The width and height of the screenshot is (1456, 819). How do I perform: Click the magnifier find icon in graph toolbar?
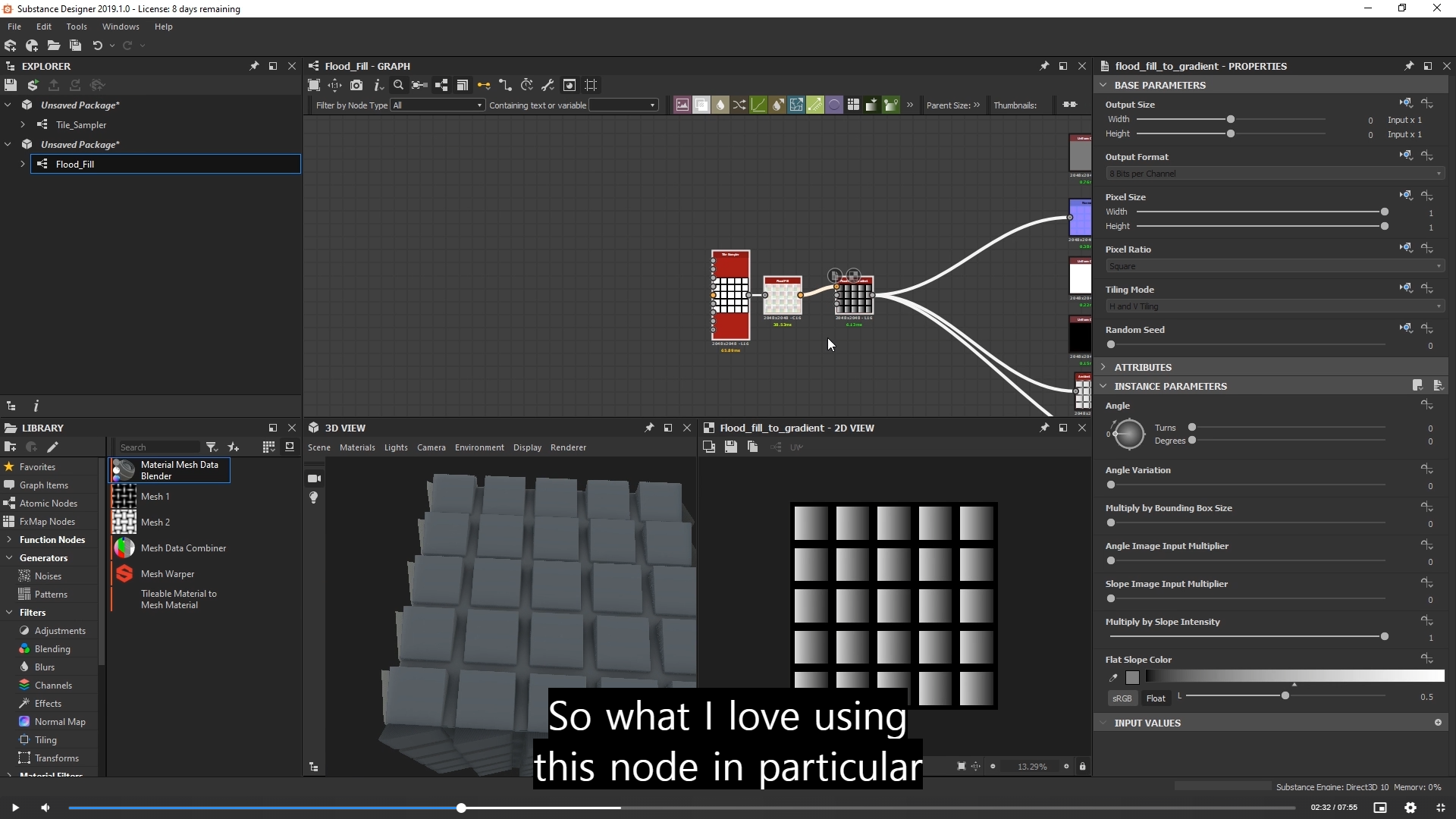[x=398, y=85]
